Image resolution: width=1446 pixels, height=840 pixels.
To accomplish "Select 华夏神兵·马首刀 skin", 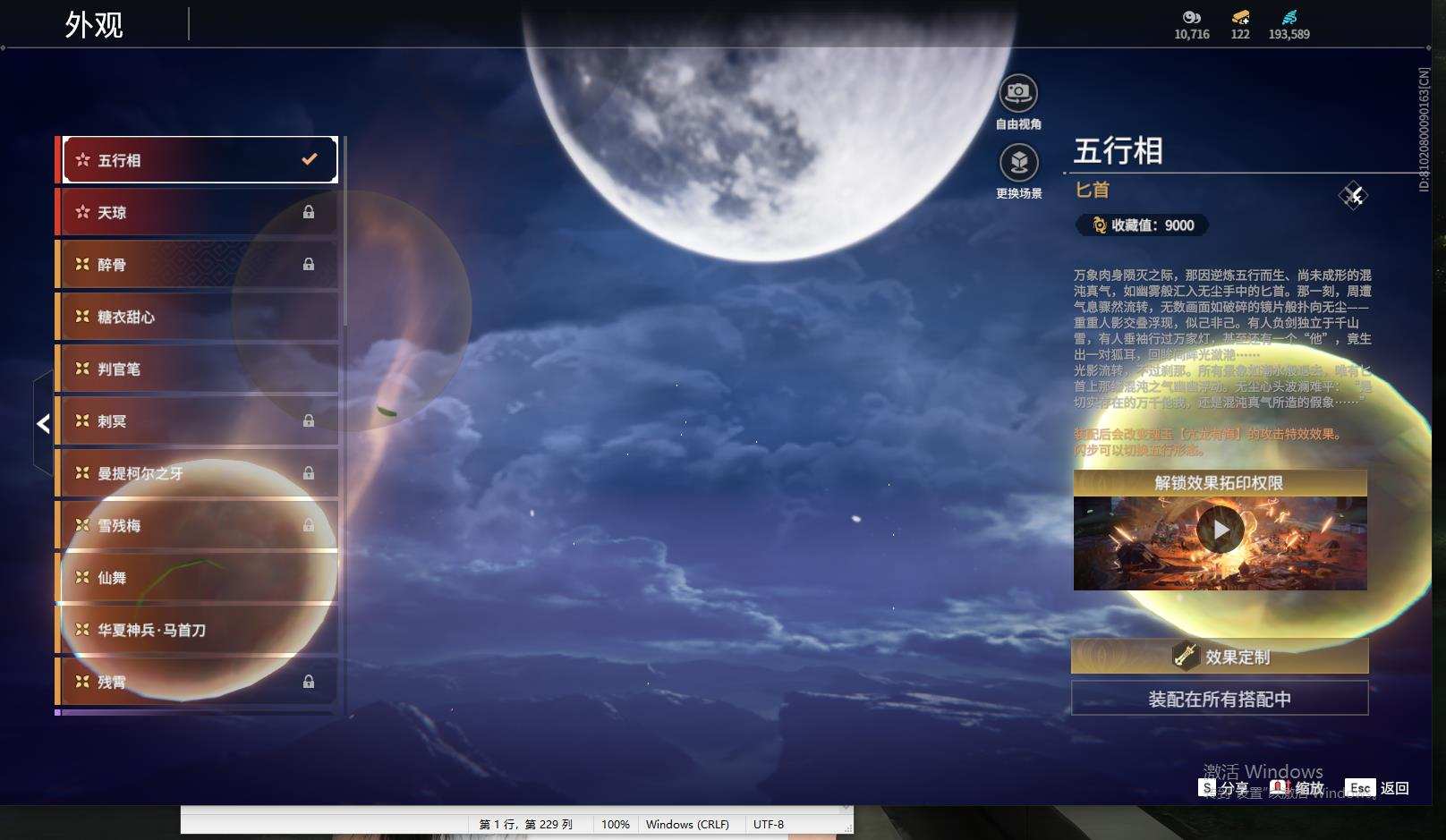I will 200,630.
